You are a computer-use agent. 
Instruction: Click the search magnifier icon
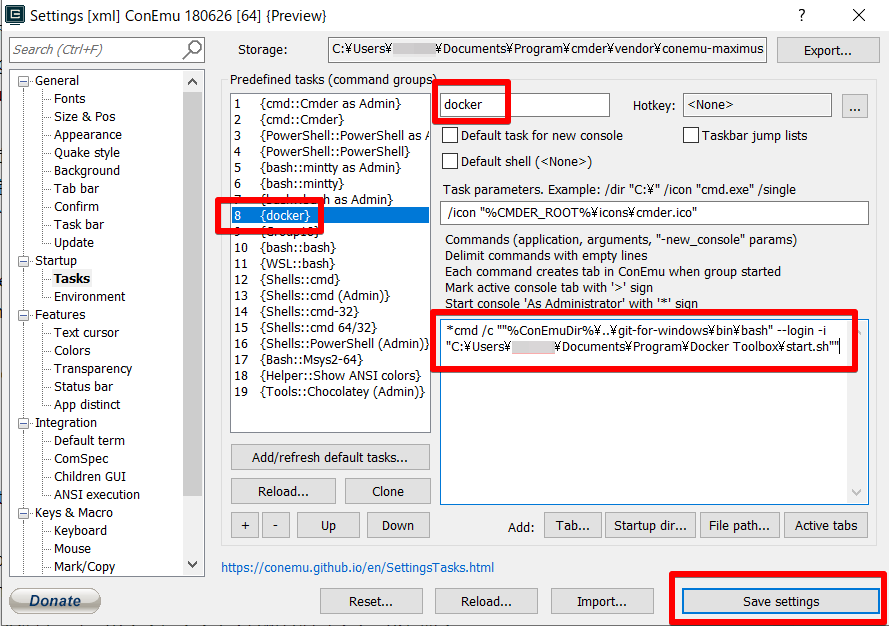click(x=192, y=49)
